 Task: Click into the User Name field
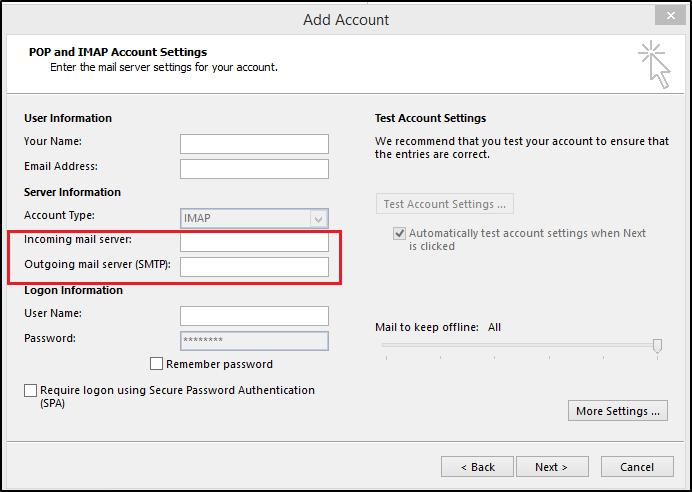click(254, 315)
